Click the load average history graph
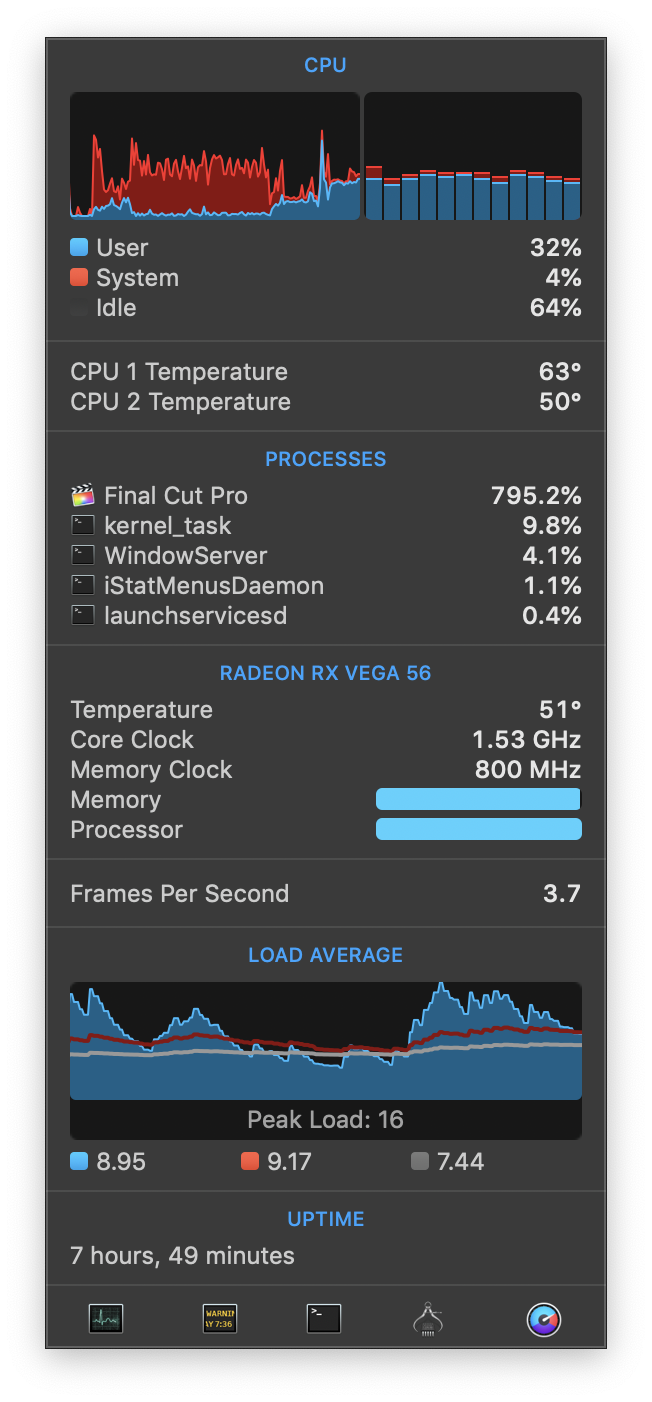 click(x=325, y=1041)
